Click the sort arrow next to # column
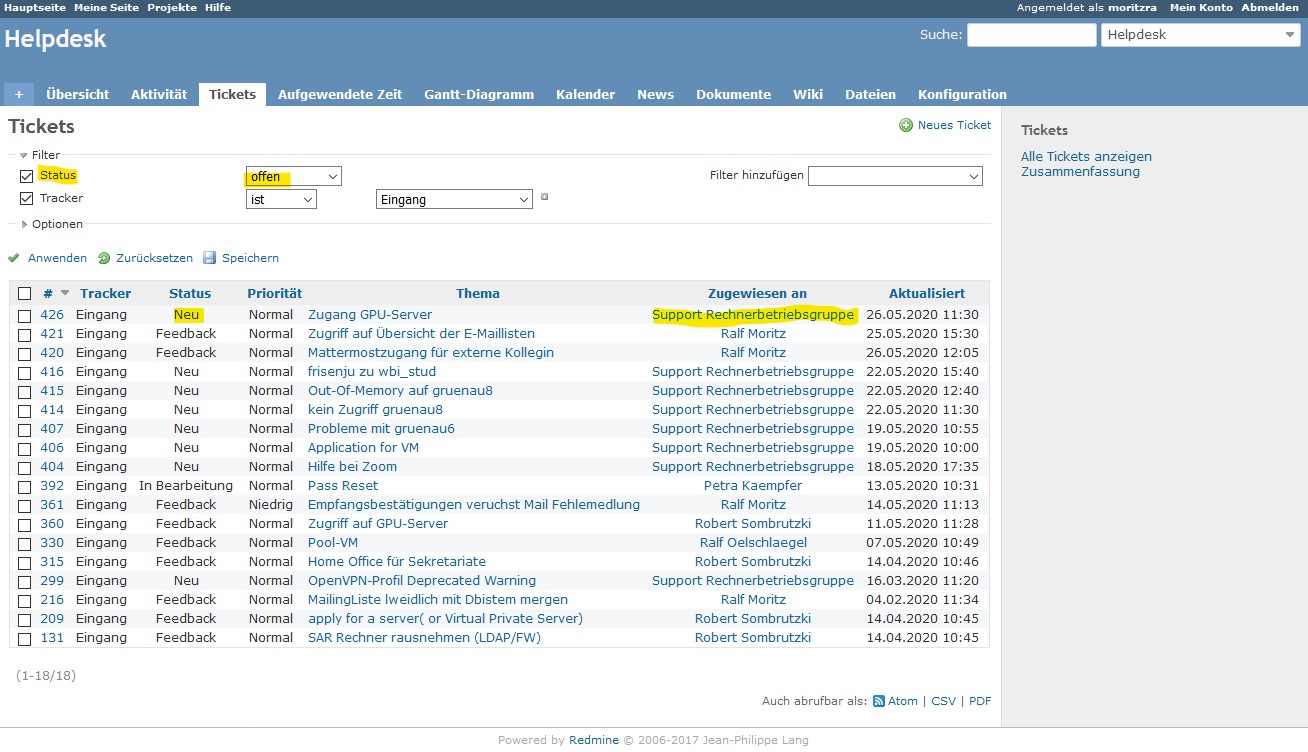Screen dimensions: 1308x752 pyautogui.click(x=66, y=293)
